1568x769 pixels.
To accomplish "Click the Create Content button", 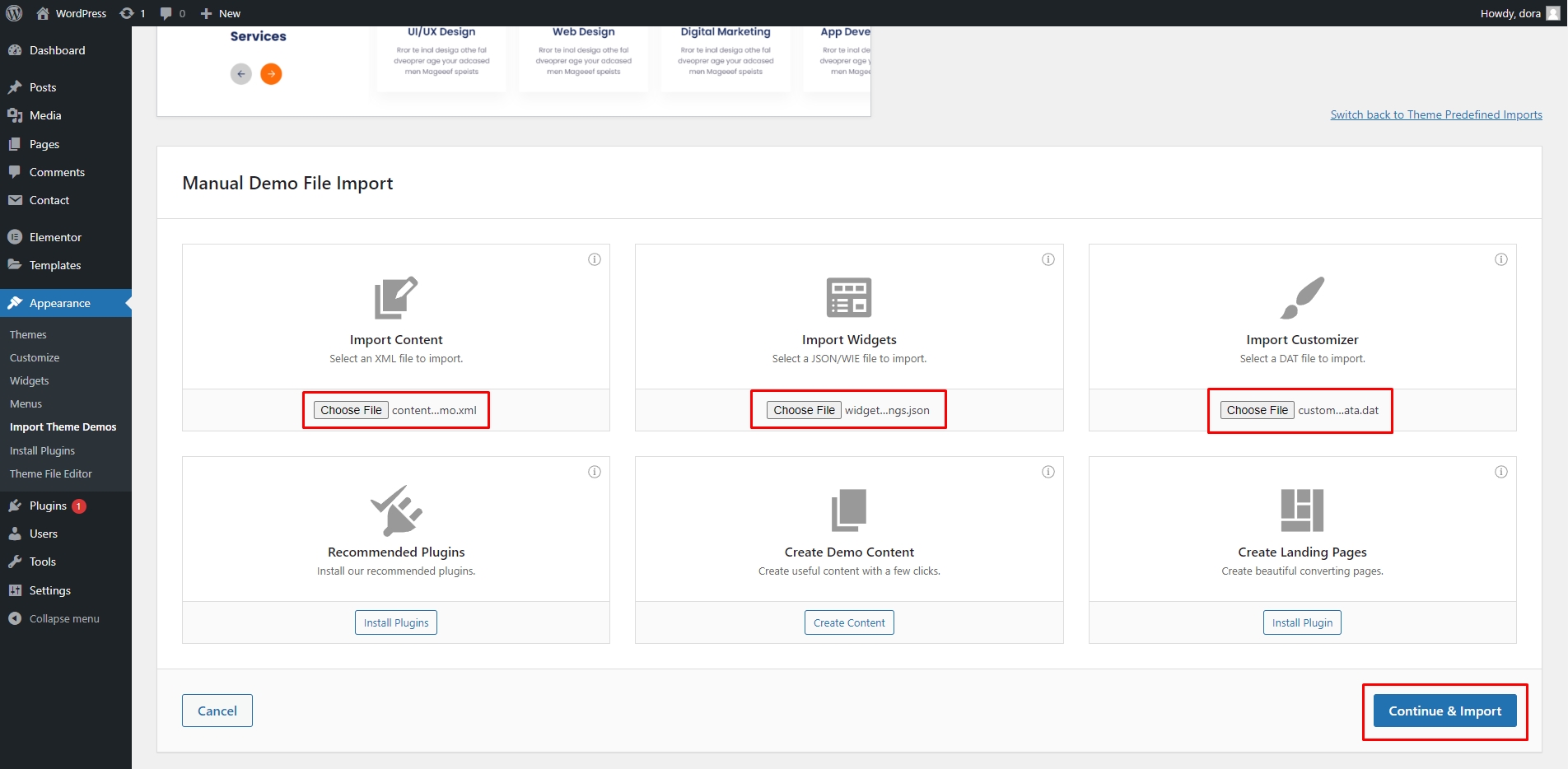I will coord(848,622).
